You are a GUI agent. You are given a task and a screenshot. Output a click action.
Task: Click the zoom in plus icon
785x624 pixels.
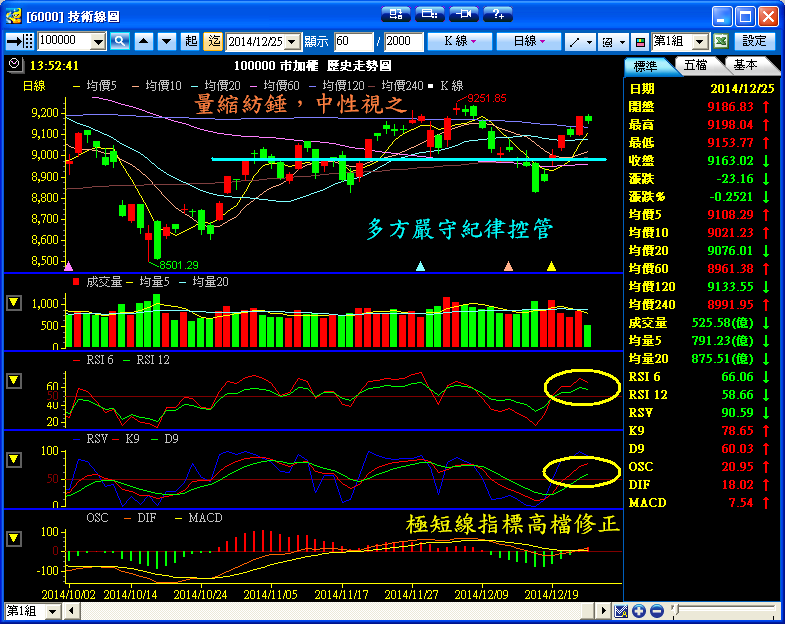click(640, 611)
